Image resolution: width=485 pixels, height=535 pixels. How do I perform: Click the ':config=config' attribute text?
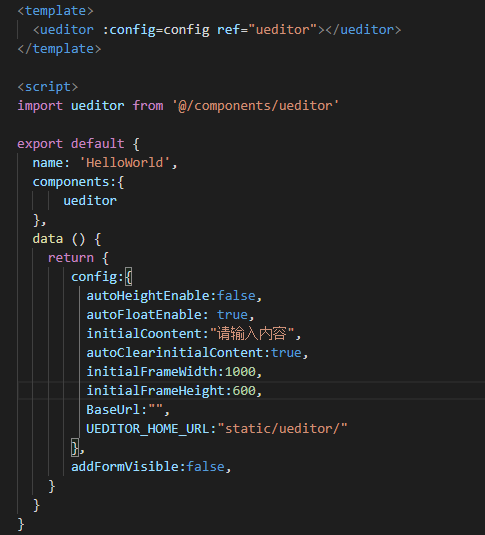tap(156, 30)
